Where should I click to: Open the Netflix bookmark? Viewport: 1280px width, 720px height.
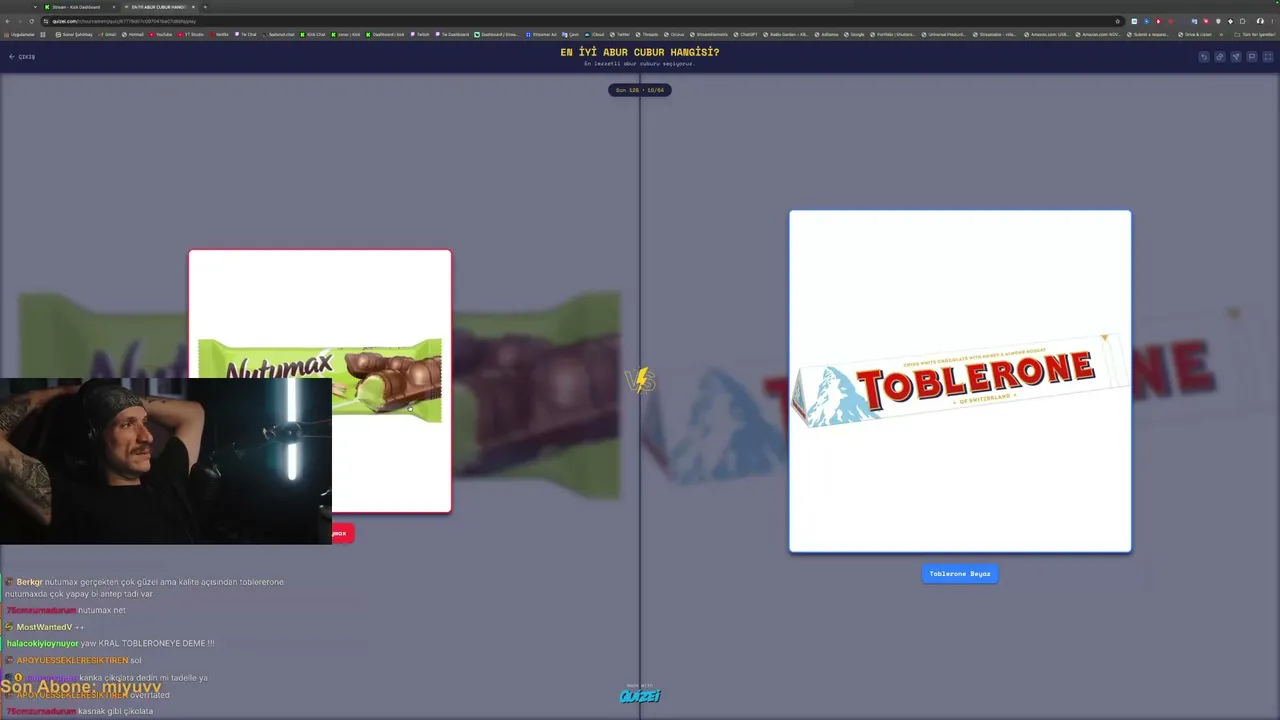tap(219, 34)
